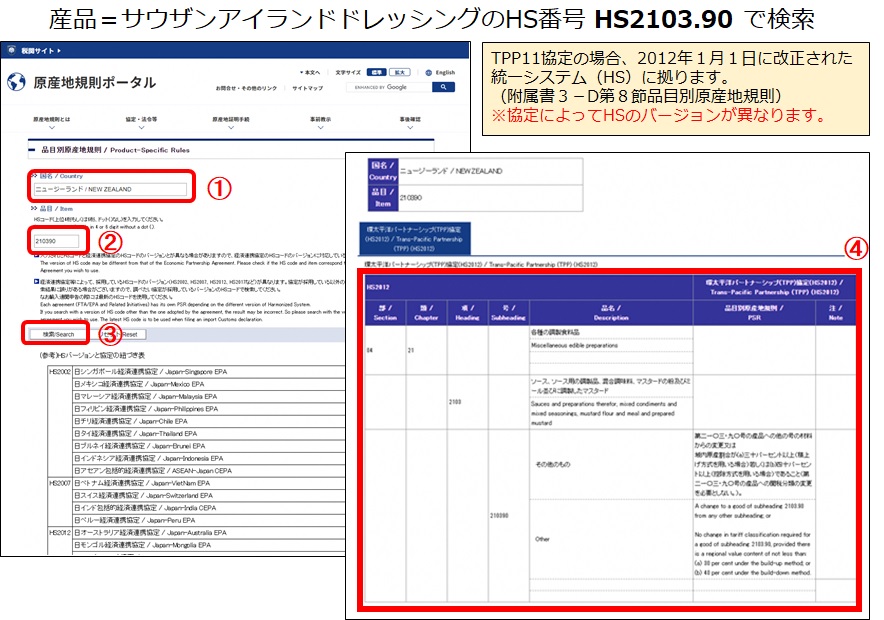Screen dimensions: 884x620
Task: Click the 税関サイト arrow icon top left
Action: point(57,49)
